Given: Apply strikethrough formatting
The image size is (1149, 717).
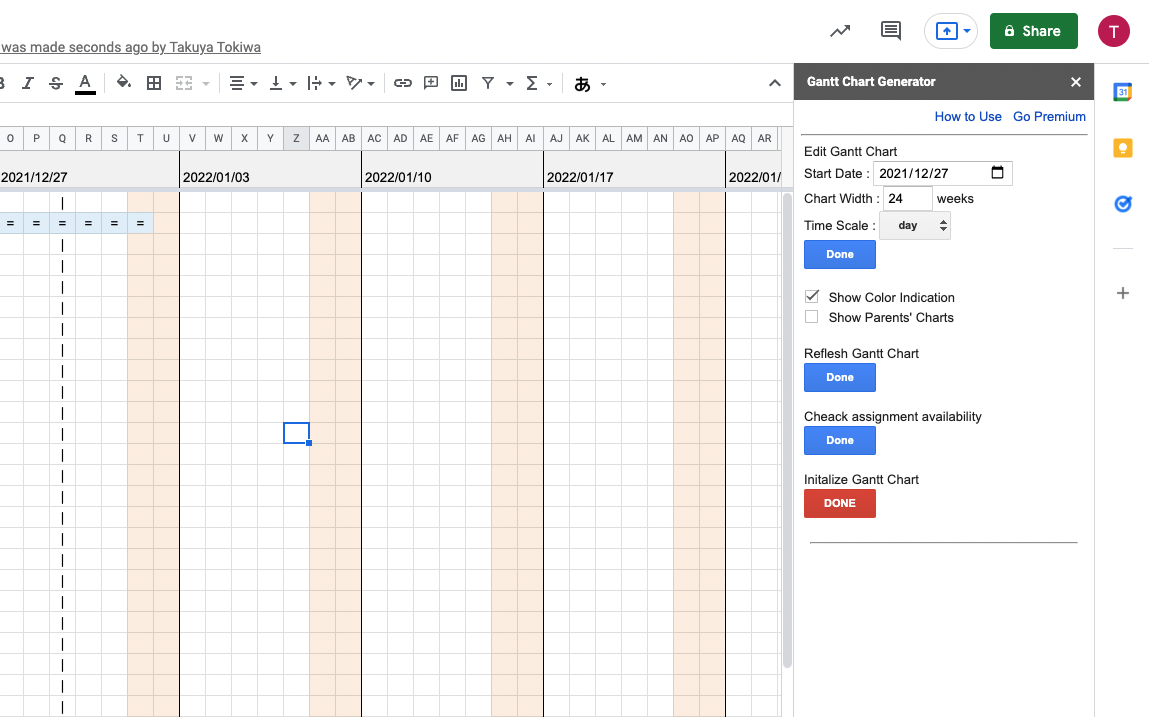Looking at the screenshot, I should click(56, 83).
